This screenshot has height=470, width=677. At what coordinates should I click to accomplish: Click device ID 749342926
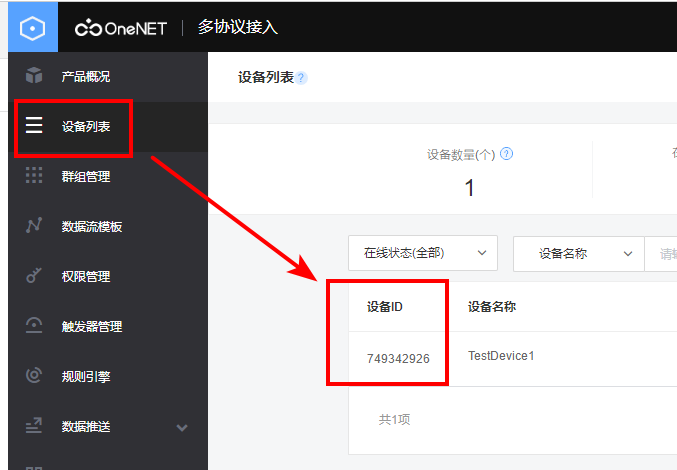(398, 359)
